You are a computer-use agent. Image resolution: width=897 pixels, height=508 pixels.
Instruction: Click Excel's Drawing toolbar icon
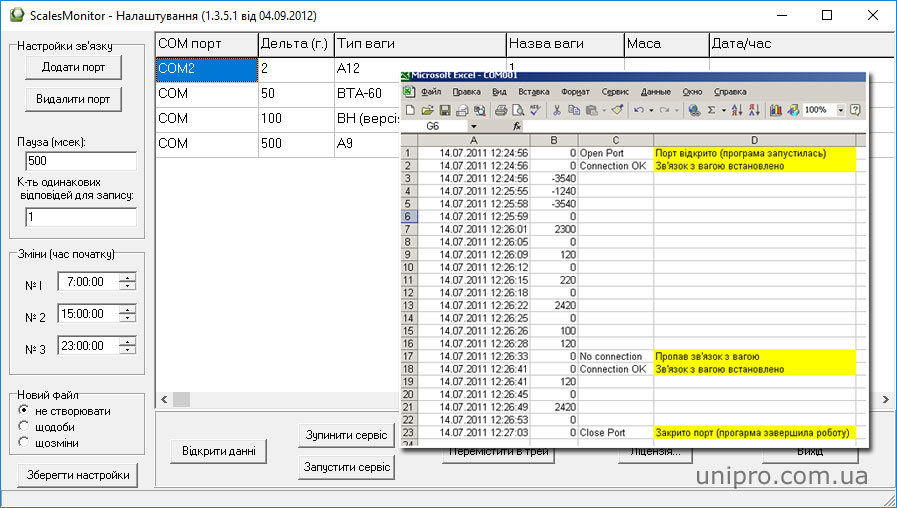click(793, 110)
